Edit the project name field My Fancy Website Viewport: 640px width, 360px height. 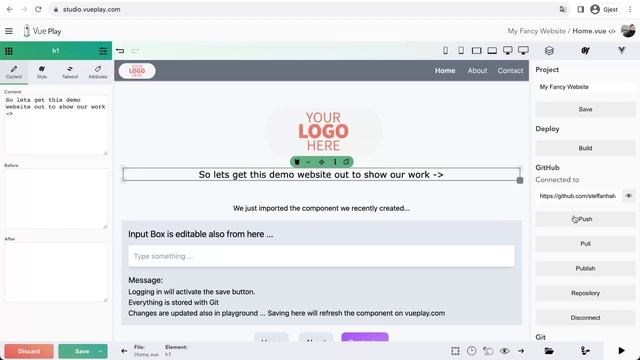pyautogui.click(x=585, y=87)
